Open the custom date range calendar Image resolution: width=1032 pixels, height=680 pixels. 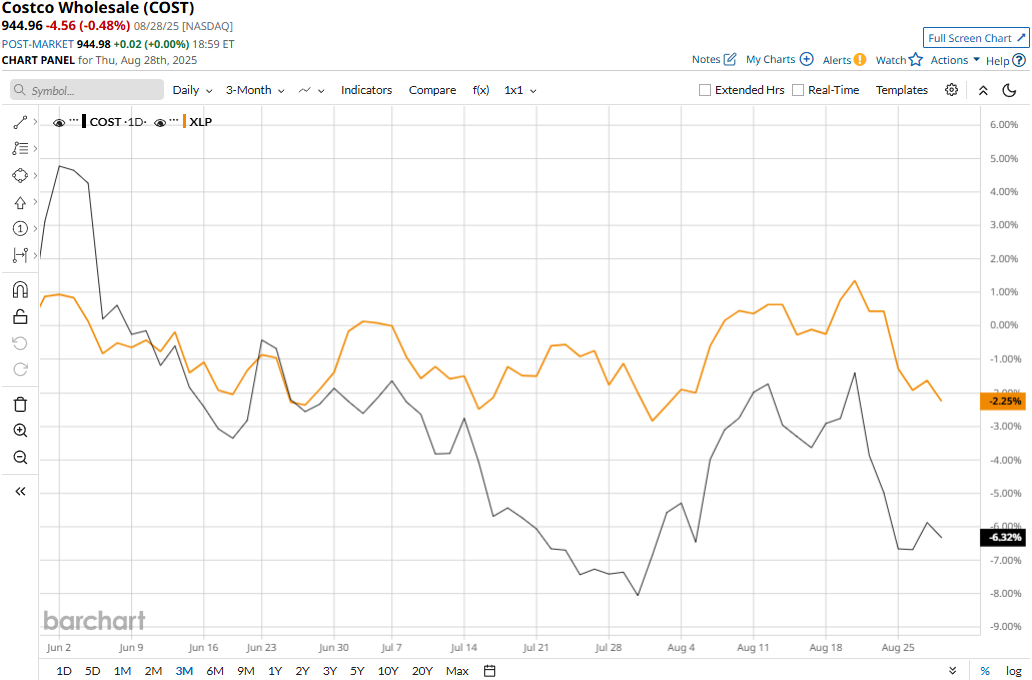489,671
